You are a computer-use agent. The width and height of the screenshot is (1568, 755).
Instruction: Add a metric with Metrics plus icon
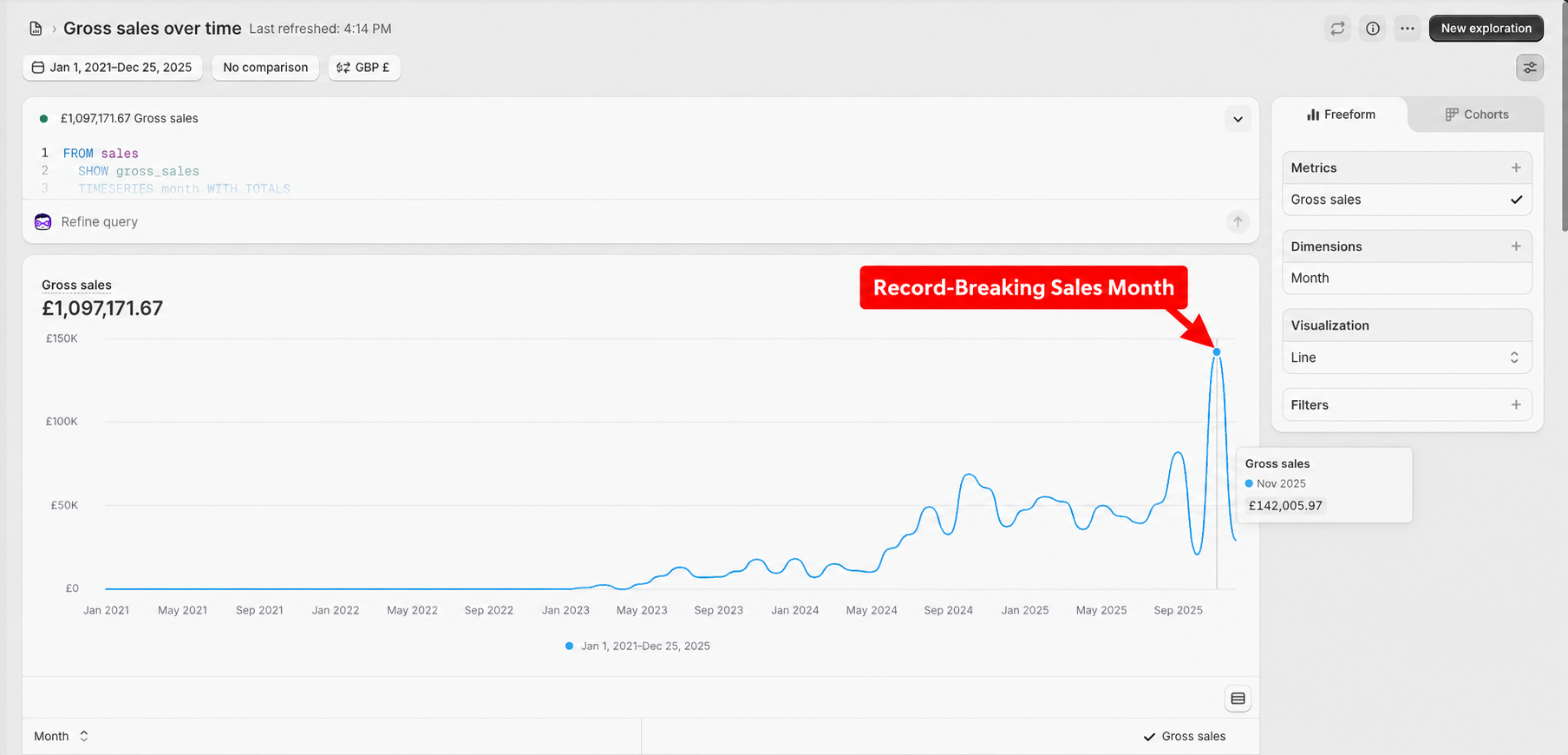[1516, 167]
